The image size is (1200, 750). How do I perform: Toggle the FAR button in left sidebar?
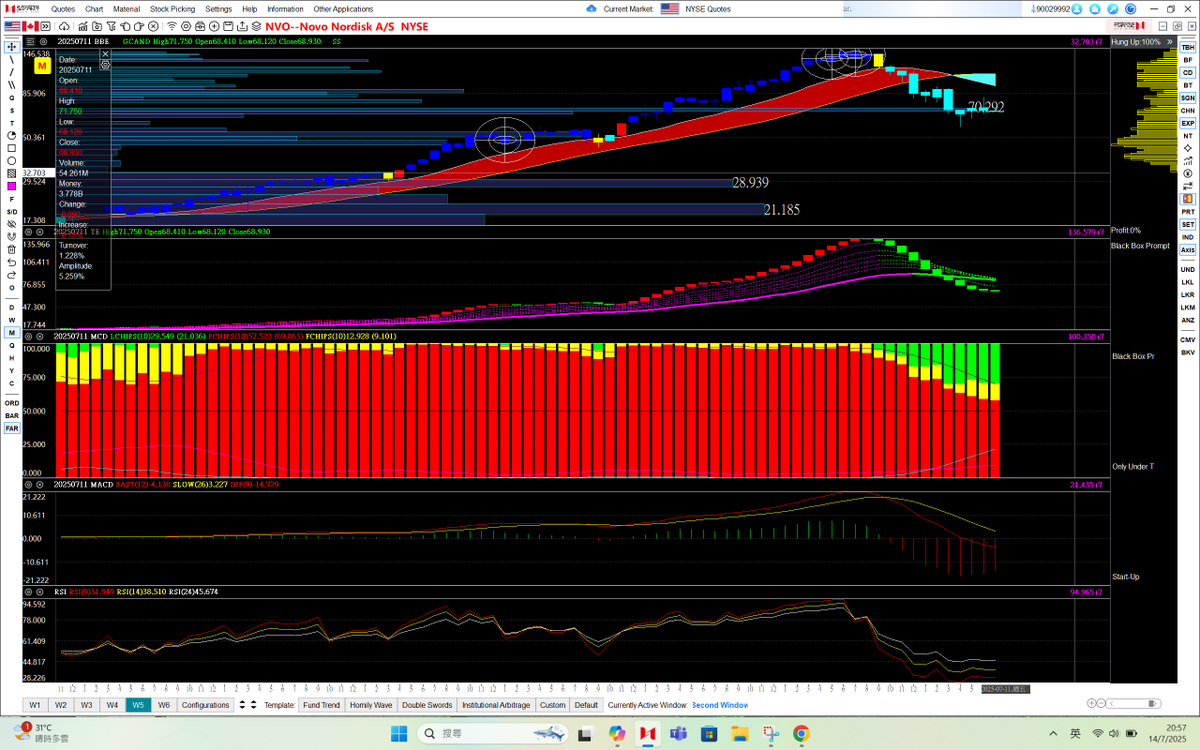click(x=12, y=428)
